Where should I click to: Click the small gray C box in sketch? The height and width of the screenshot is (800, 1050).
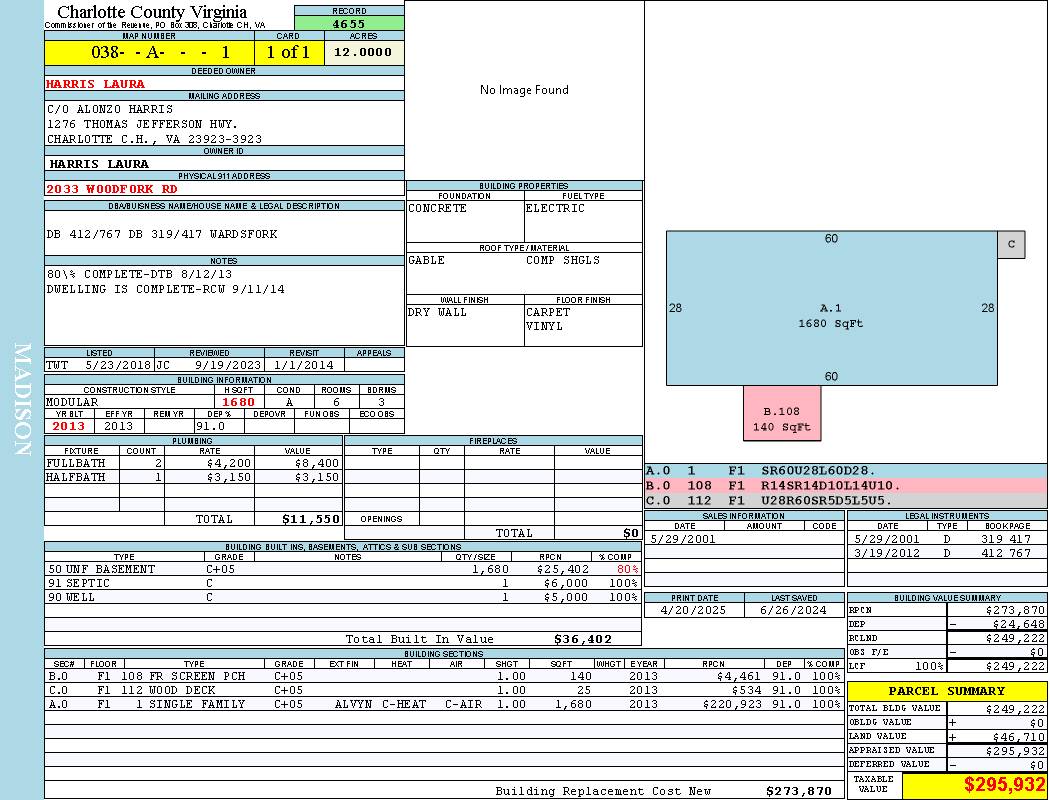[1011, 244]
